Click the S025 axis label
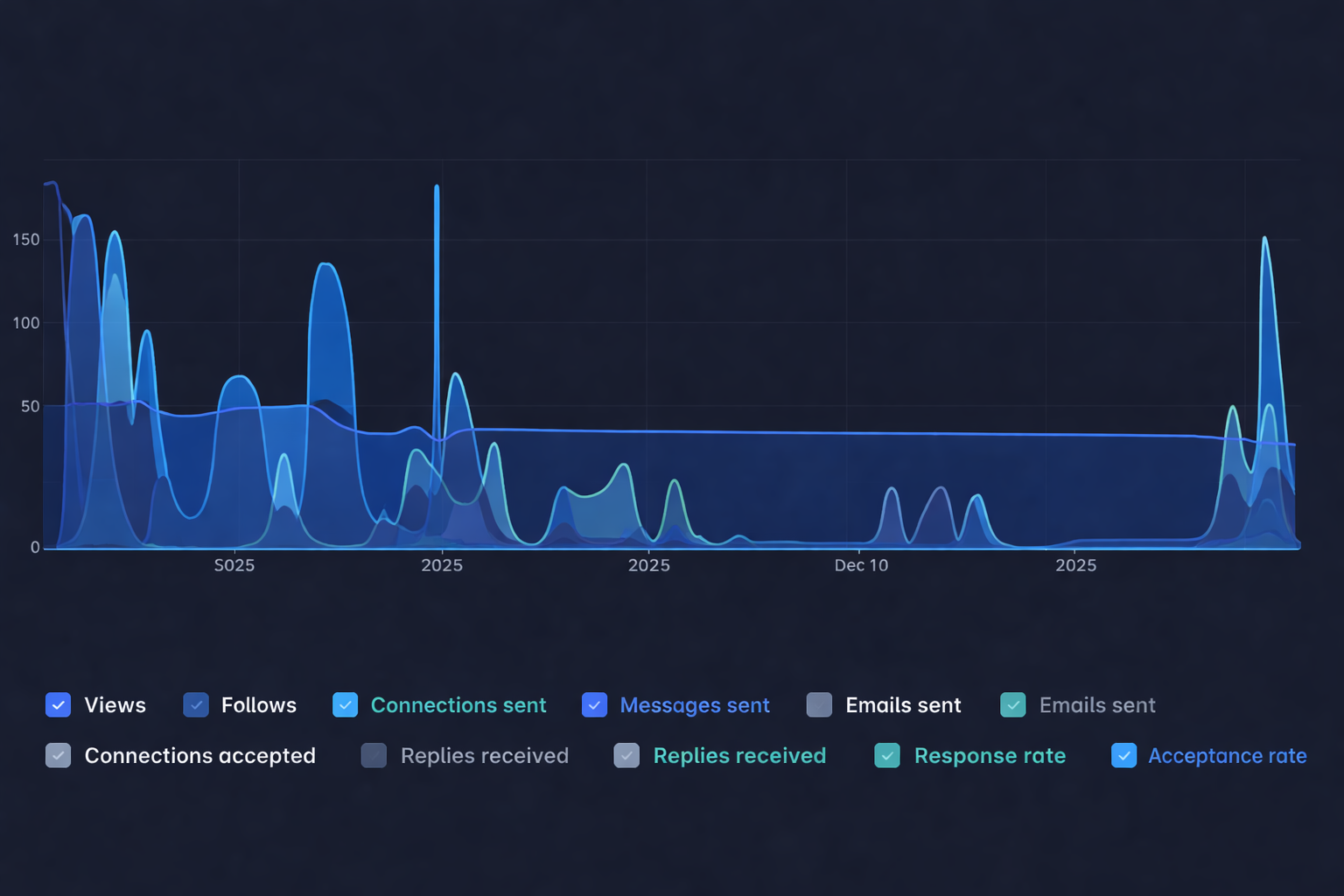 point(234,565)
